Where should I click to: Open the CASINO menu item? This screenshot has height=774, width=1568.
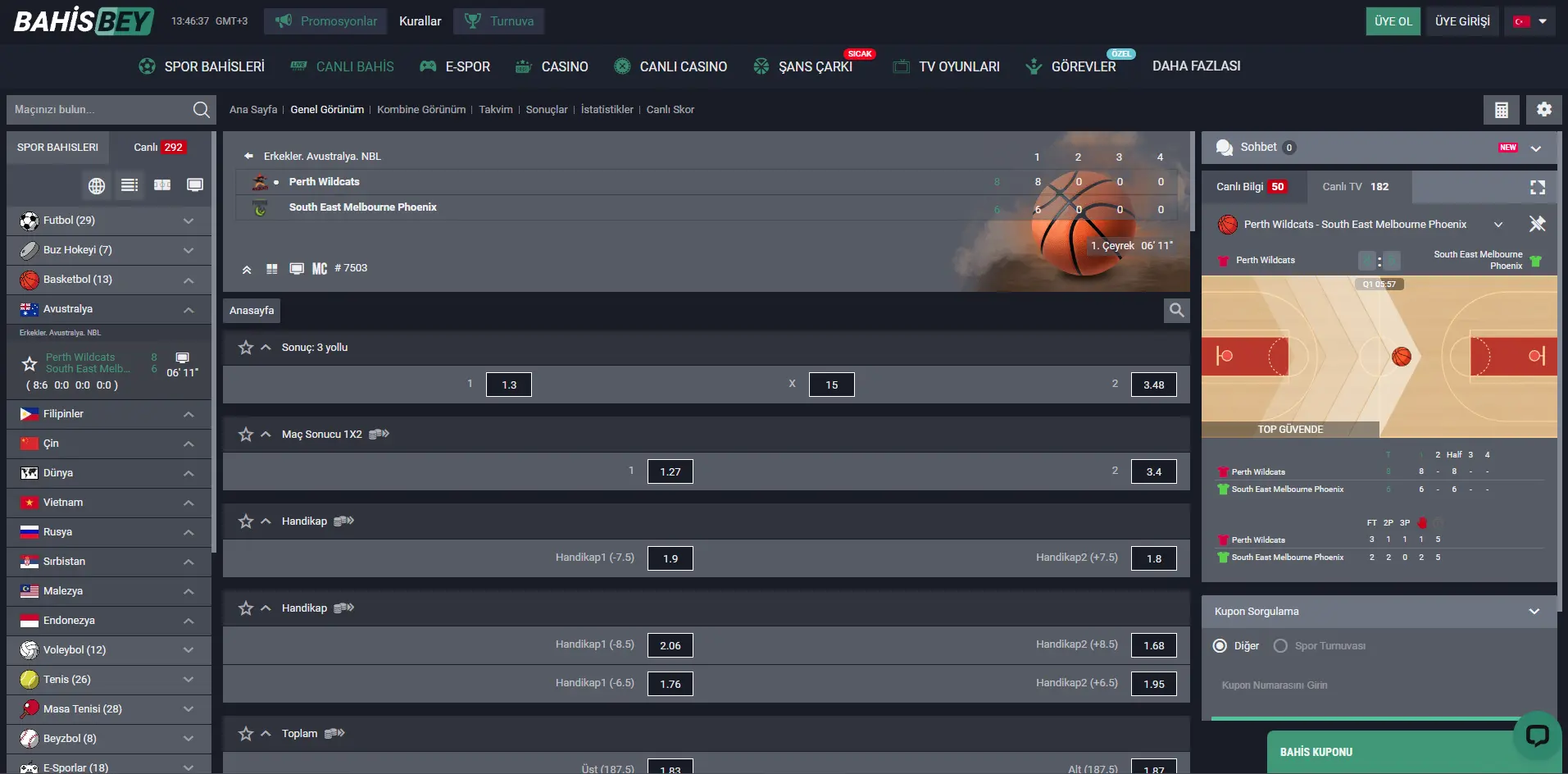point(552,66)
